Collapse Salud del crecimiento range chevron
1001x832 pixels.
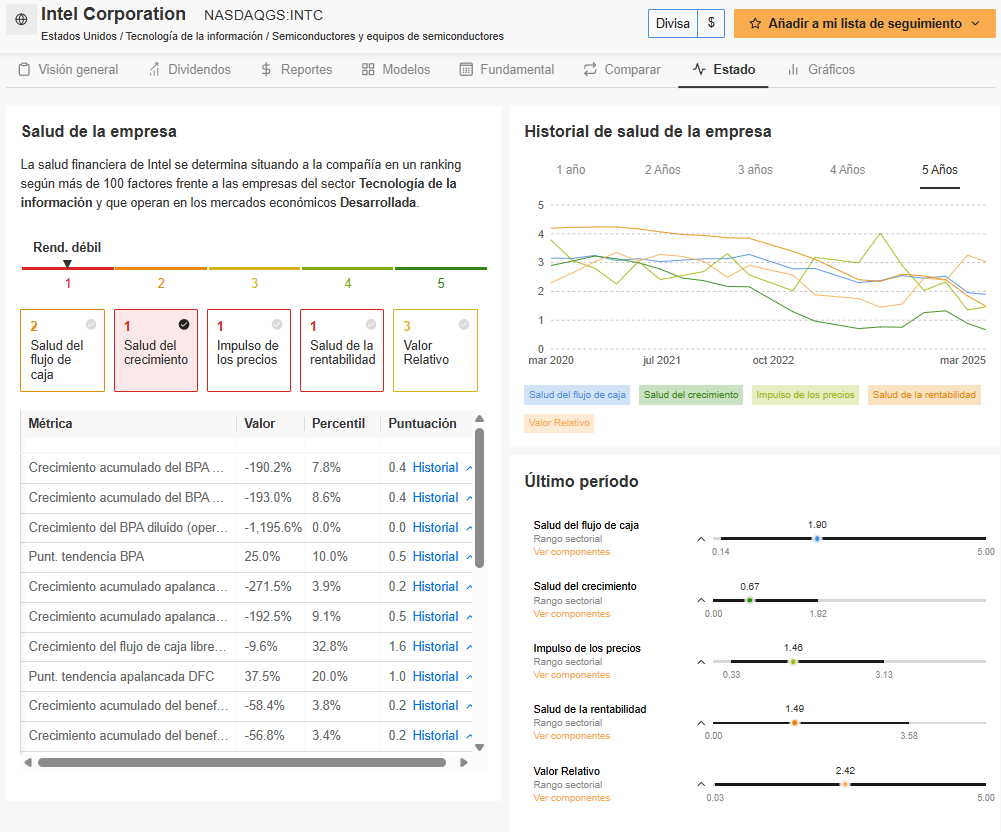701,600
